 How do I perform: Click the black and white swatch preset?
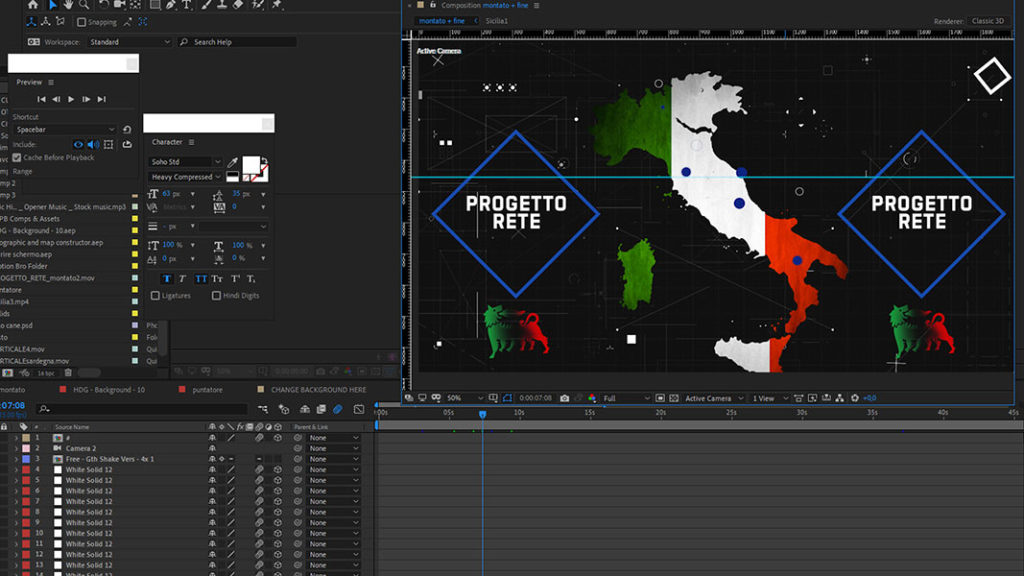[232, 176]
